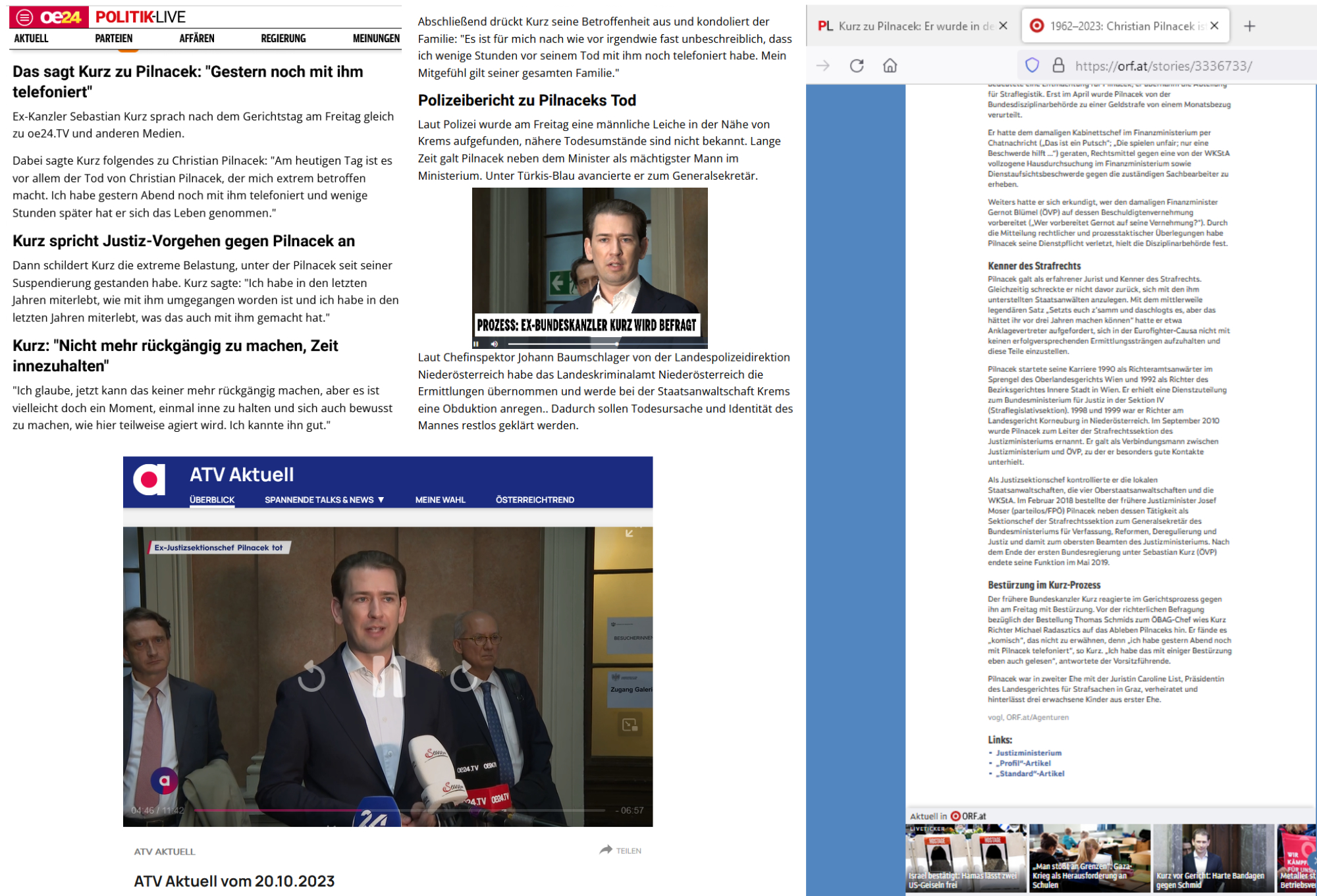The image size is (1317, 896).
Task: Open a new browser tab
Action: click(1249, 26)
